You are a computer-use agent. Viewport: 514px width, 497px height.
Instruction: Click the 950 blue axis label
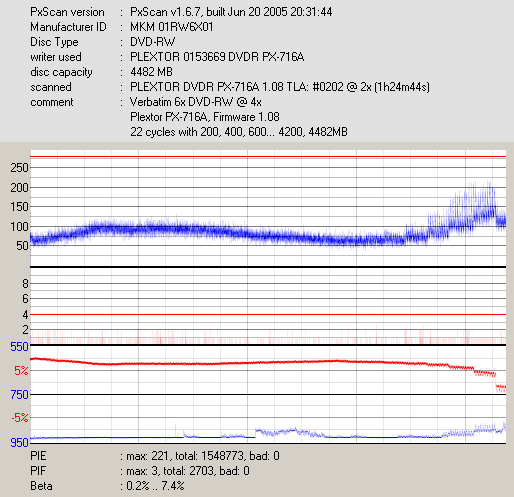(x=19, y=442)
